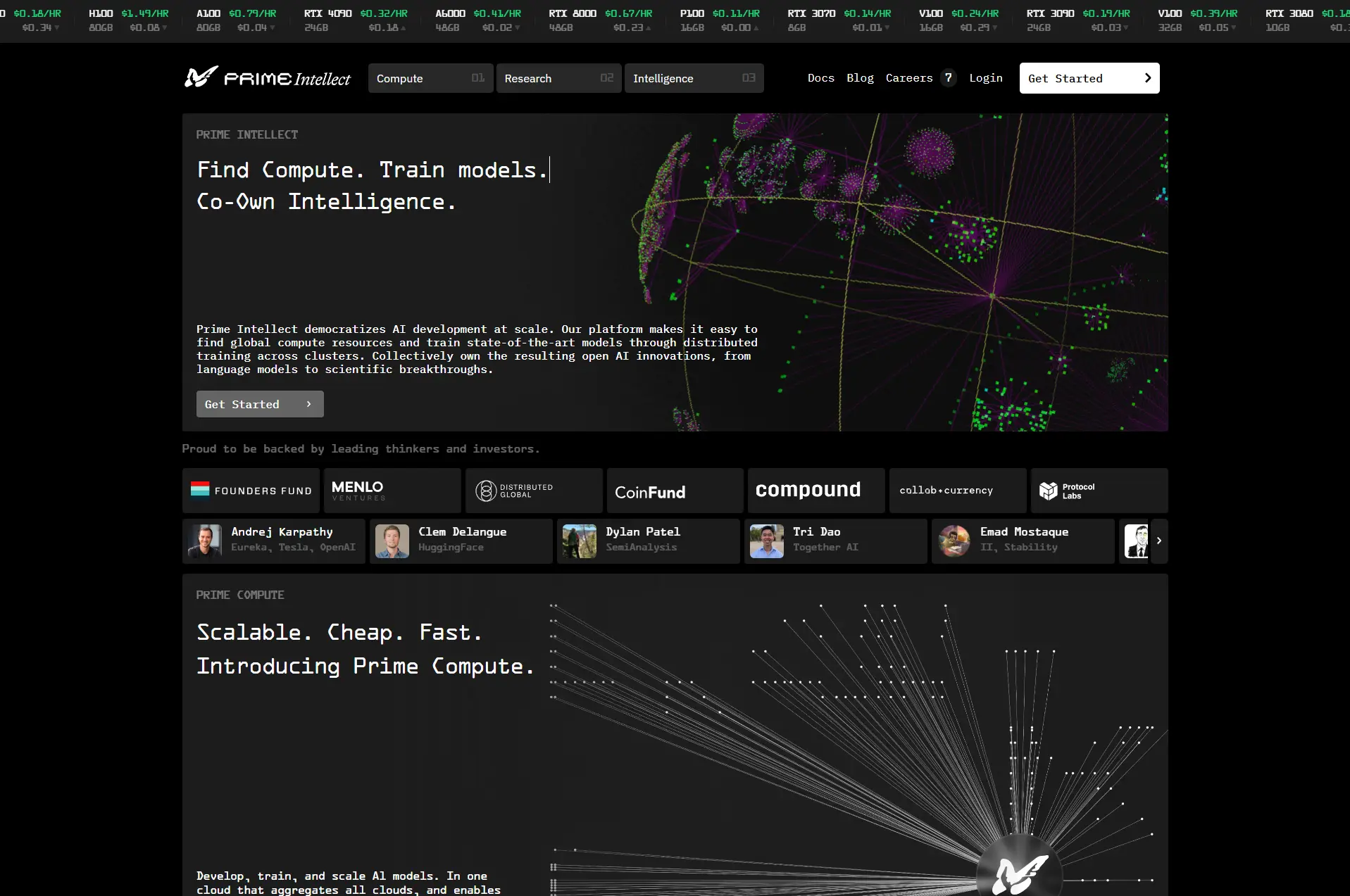Click the A6000 $0.41/HR ticker entry
The height and width of the screenshot is (896, 1350).
tap(478, 20)
